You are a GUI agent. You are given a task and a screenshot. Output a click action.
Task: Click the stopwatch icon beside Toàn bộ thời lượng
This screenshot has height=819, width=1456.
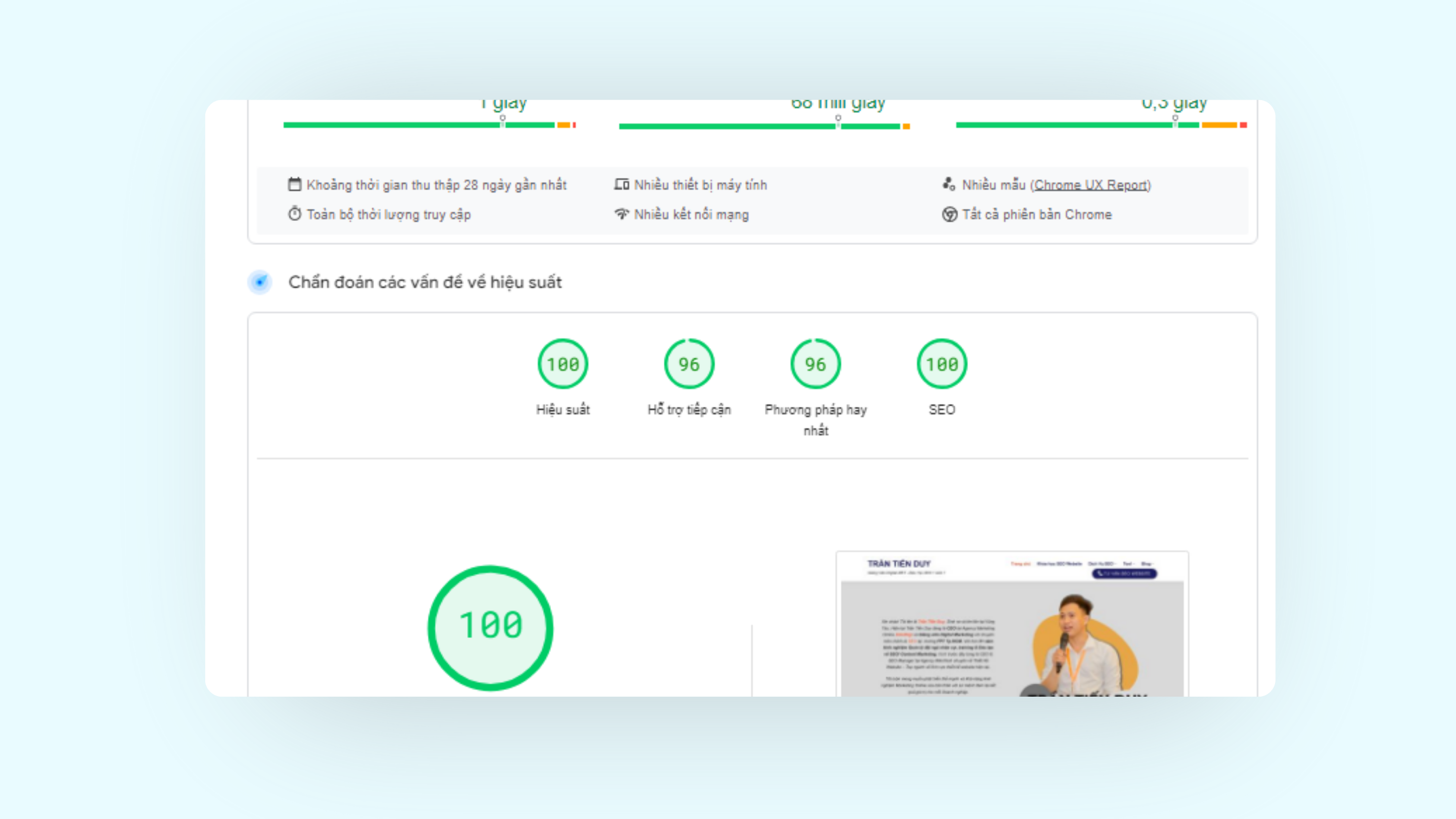[x=294, y=214]
